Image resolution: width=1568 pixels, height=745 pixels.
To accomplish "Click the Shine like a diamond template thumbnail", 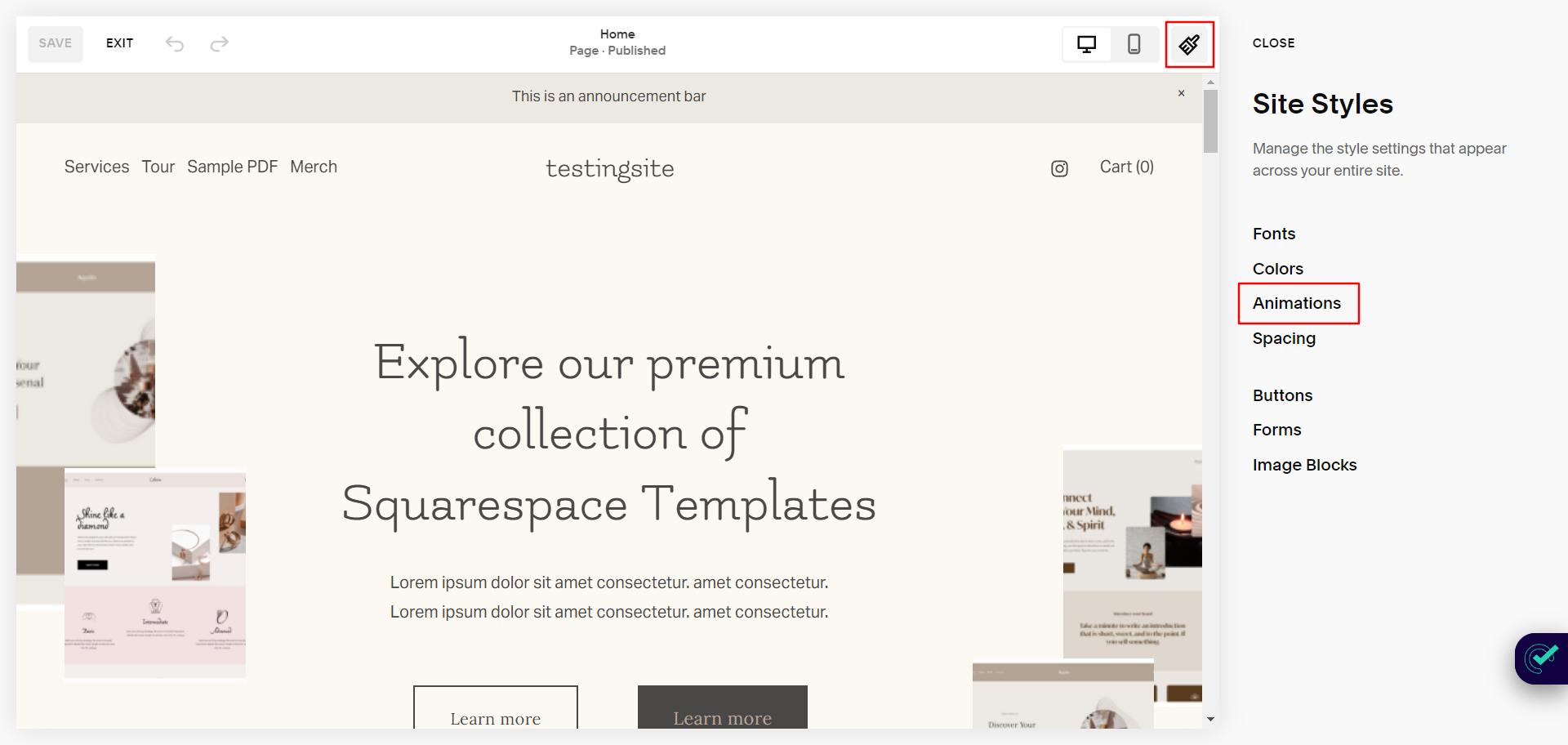I will point(155,574).
